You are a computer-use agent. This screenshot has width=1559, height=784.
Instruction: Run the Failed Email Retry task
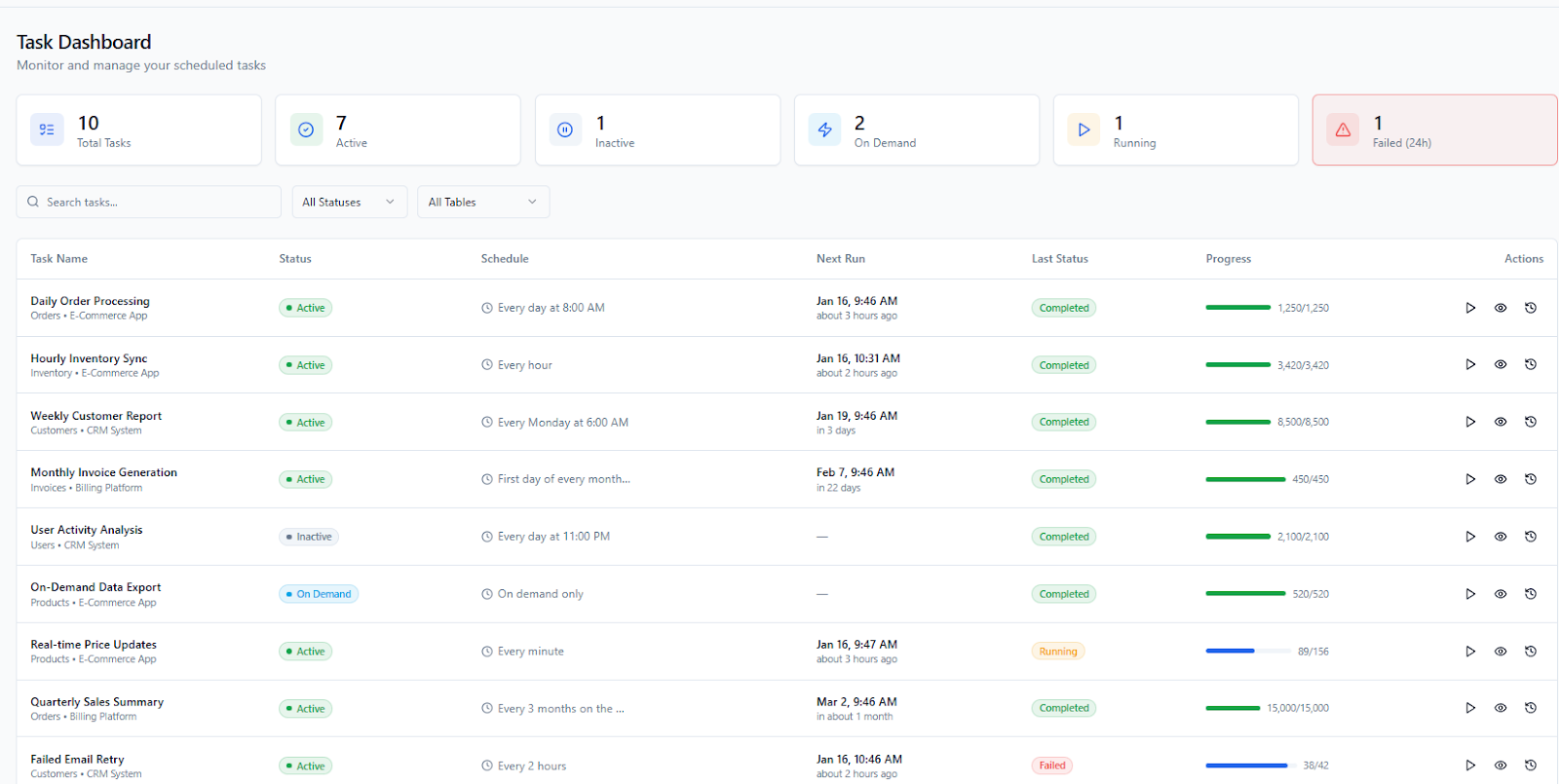pos(1470,765)
